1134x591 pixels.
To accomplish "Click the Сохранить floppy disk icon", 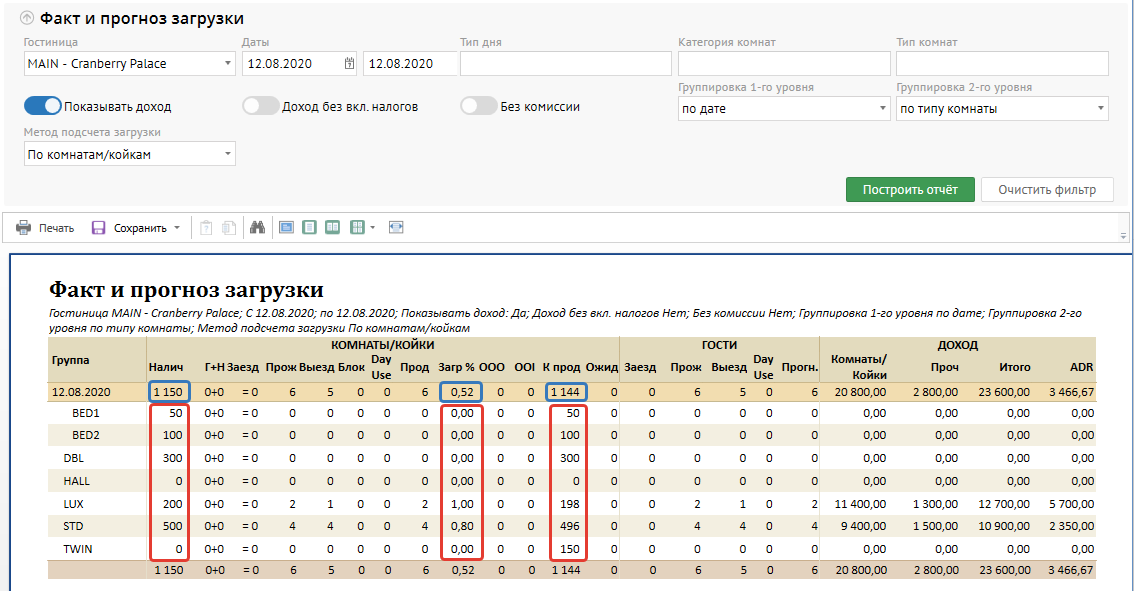I will point(99,228).
